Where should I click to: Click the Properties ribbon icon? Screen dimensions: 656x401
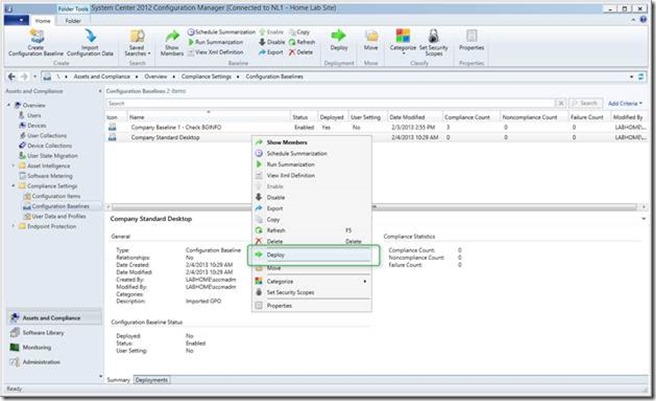coord(472,40)
